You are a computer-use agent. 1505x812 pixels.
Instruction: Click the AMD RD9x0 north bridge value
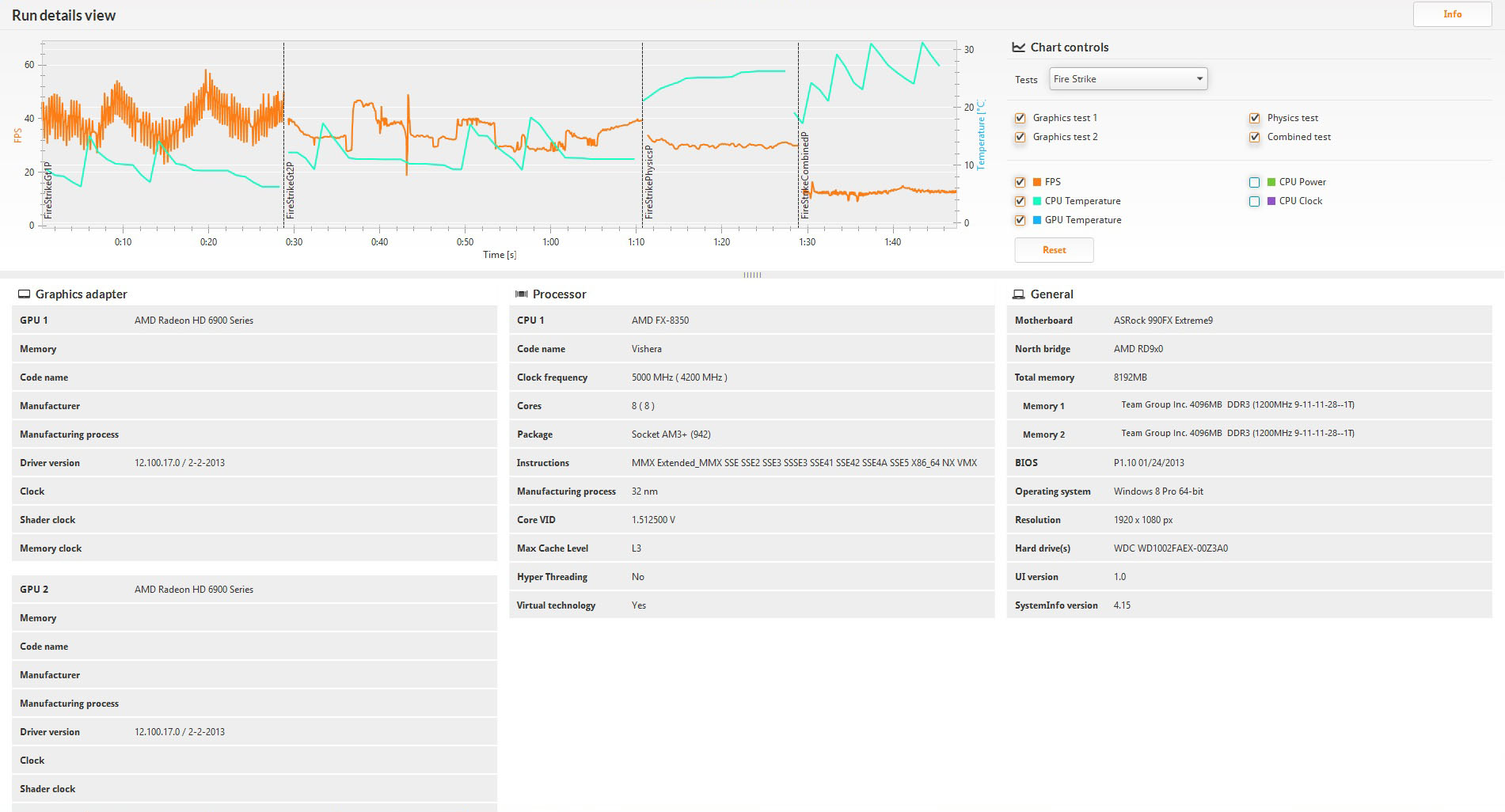tap(1138, 349)
